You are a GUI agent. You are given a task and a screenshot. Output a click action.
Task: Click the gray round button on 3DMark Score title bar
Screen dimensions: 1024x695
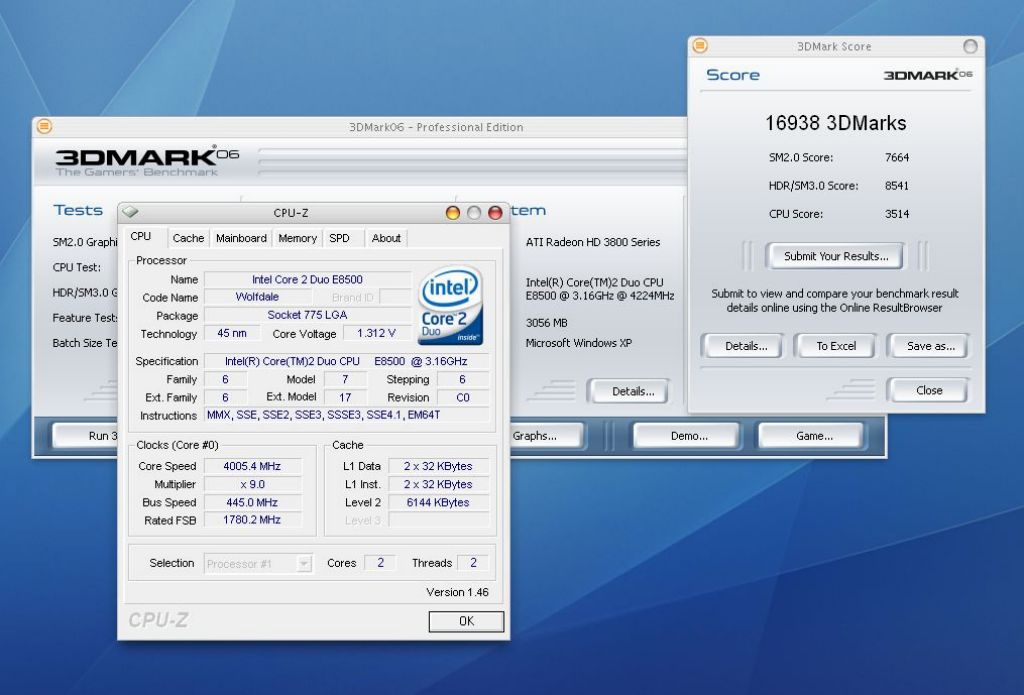(x=970, y=46)
